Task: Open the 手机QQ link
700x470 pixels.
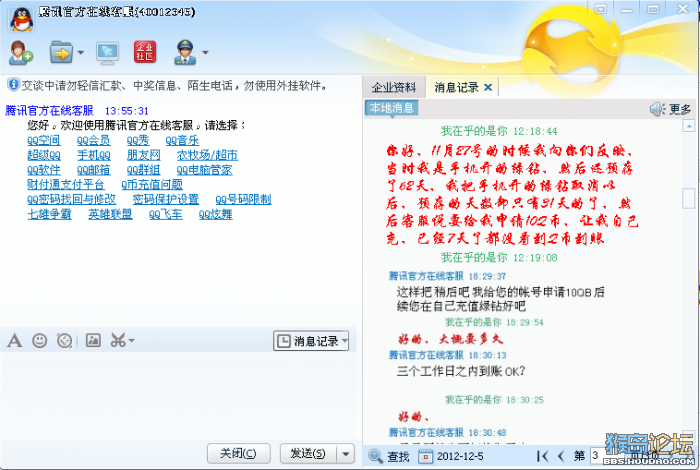Action: 93,155
